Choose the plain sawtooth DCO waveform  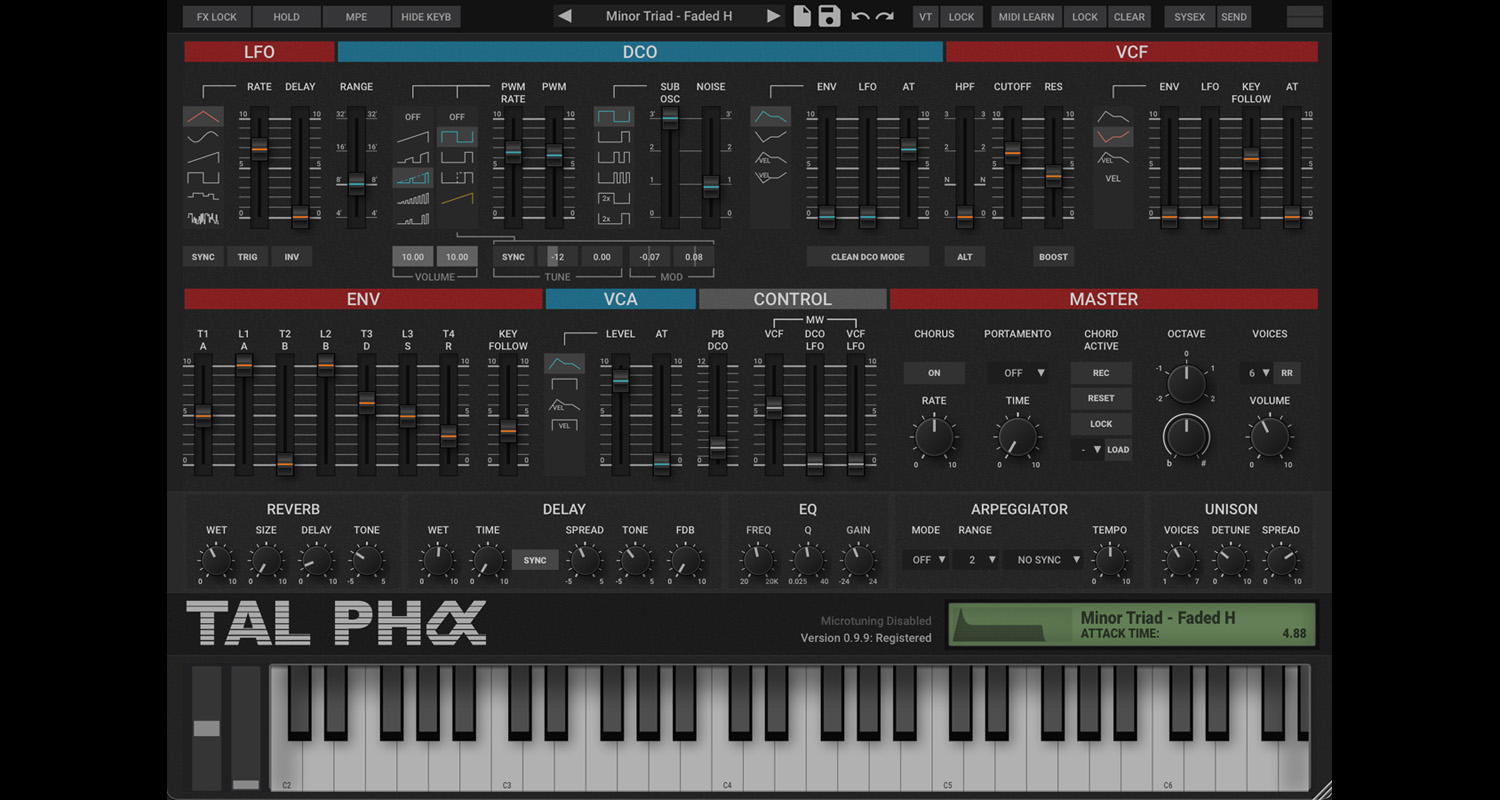(413, 137)
